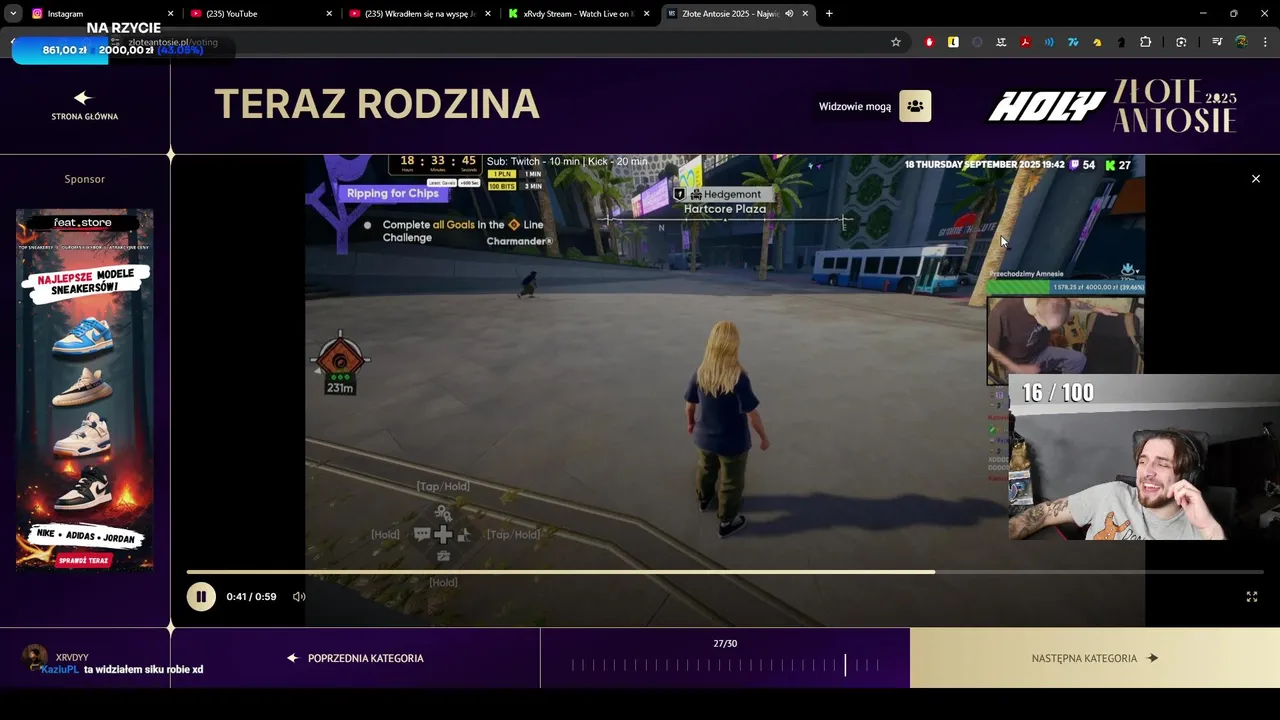Open the yellow chess knight extension
Image resolution: width=1280 pixels, height=720 pixels.
[1097, 42]
